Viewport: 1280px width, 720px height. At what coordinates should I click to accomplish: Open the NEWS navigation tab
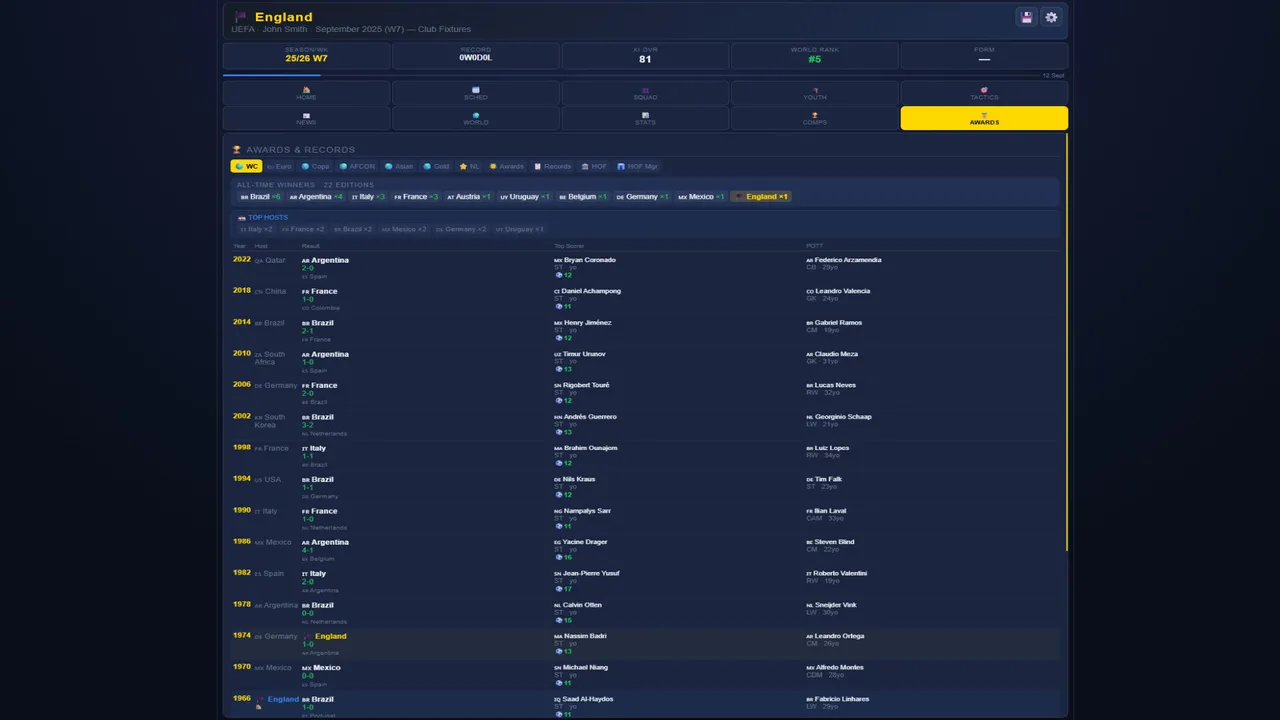[306, 118]
